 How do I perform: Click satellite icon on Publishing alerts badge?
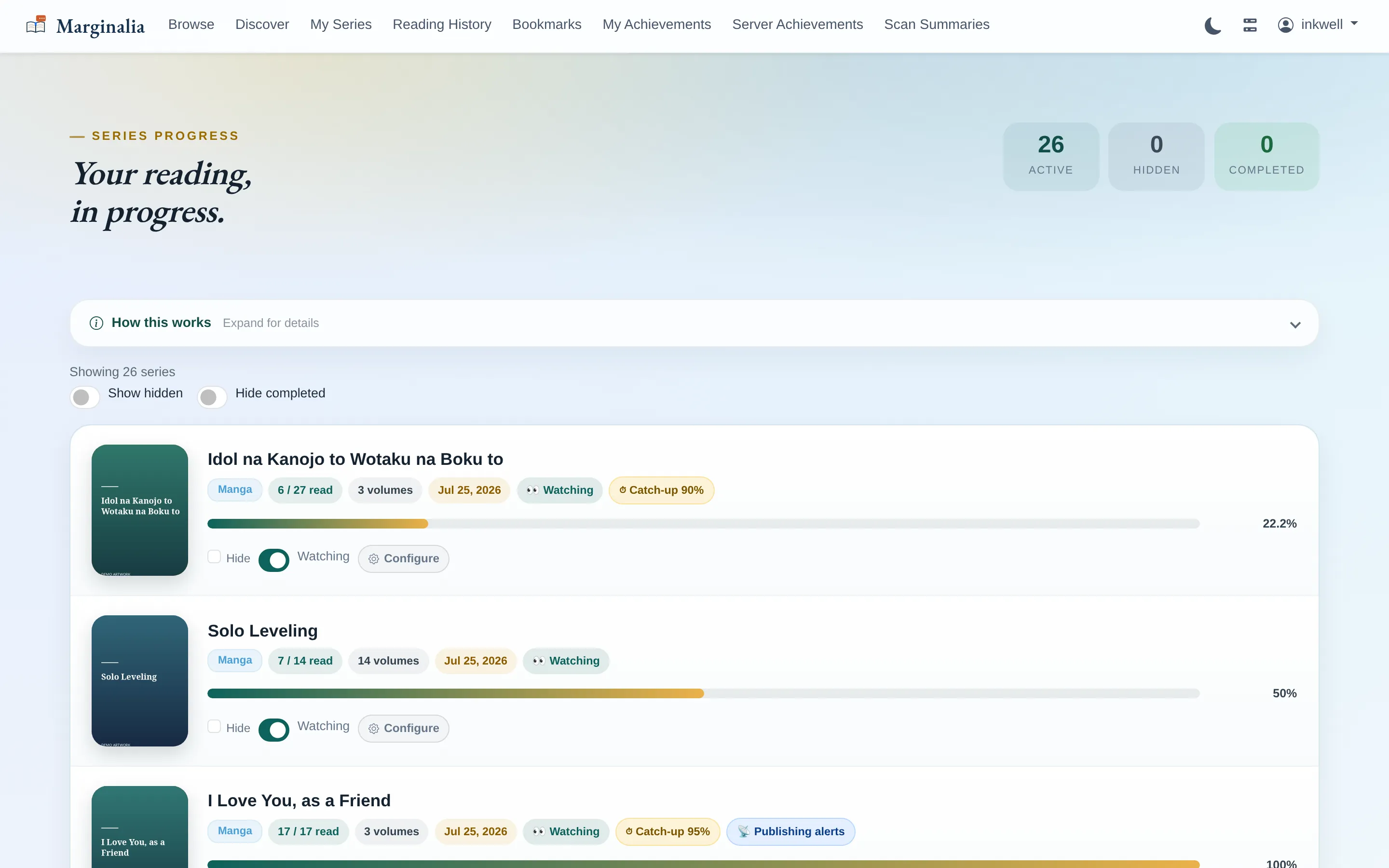744,831
